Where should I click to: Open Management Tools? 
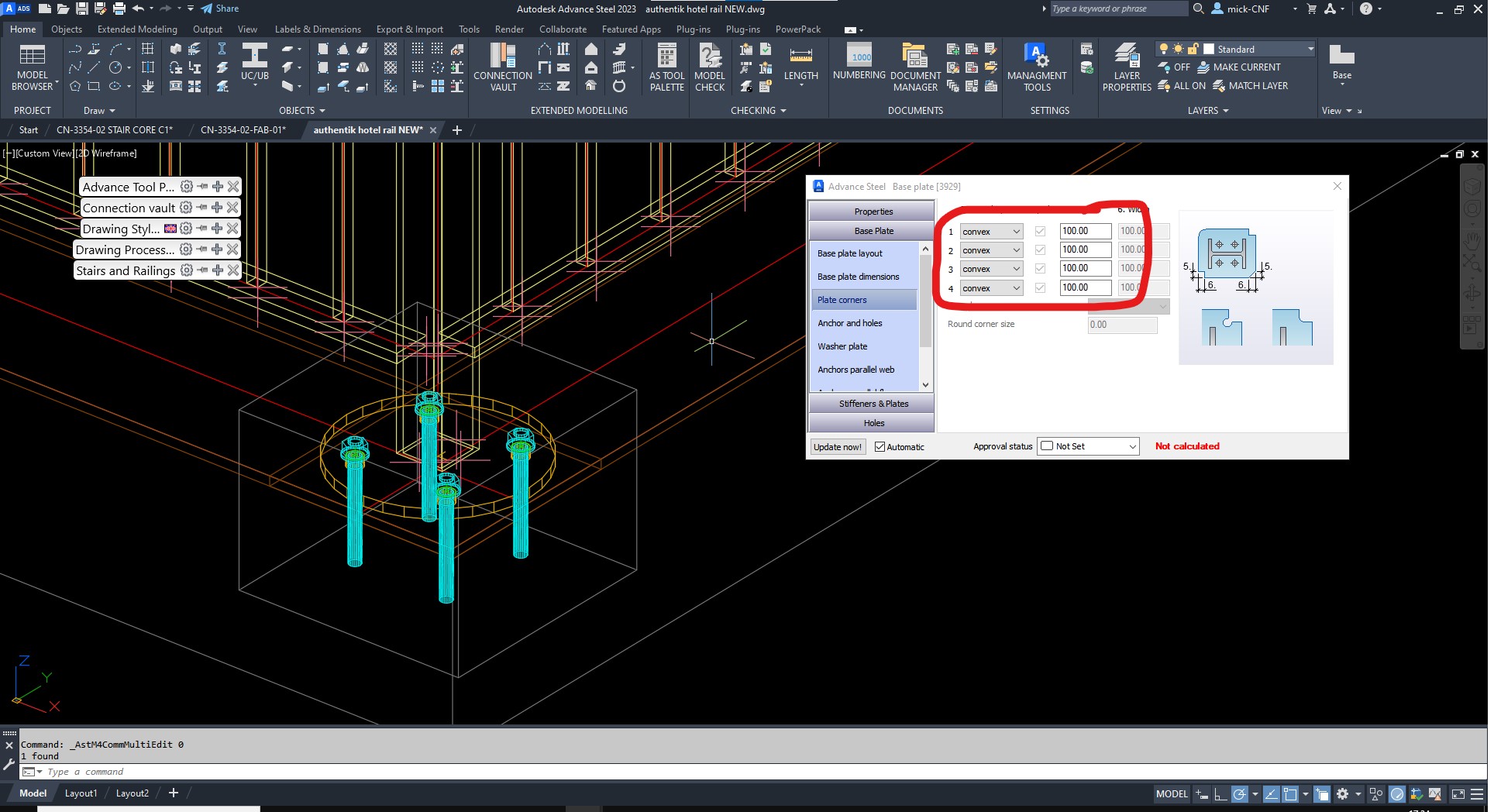click(x=1037, y=67)
